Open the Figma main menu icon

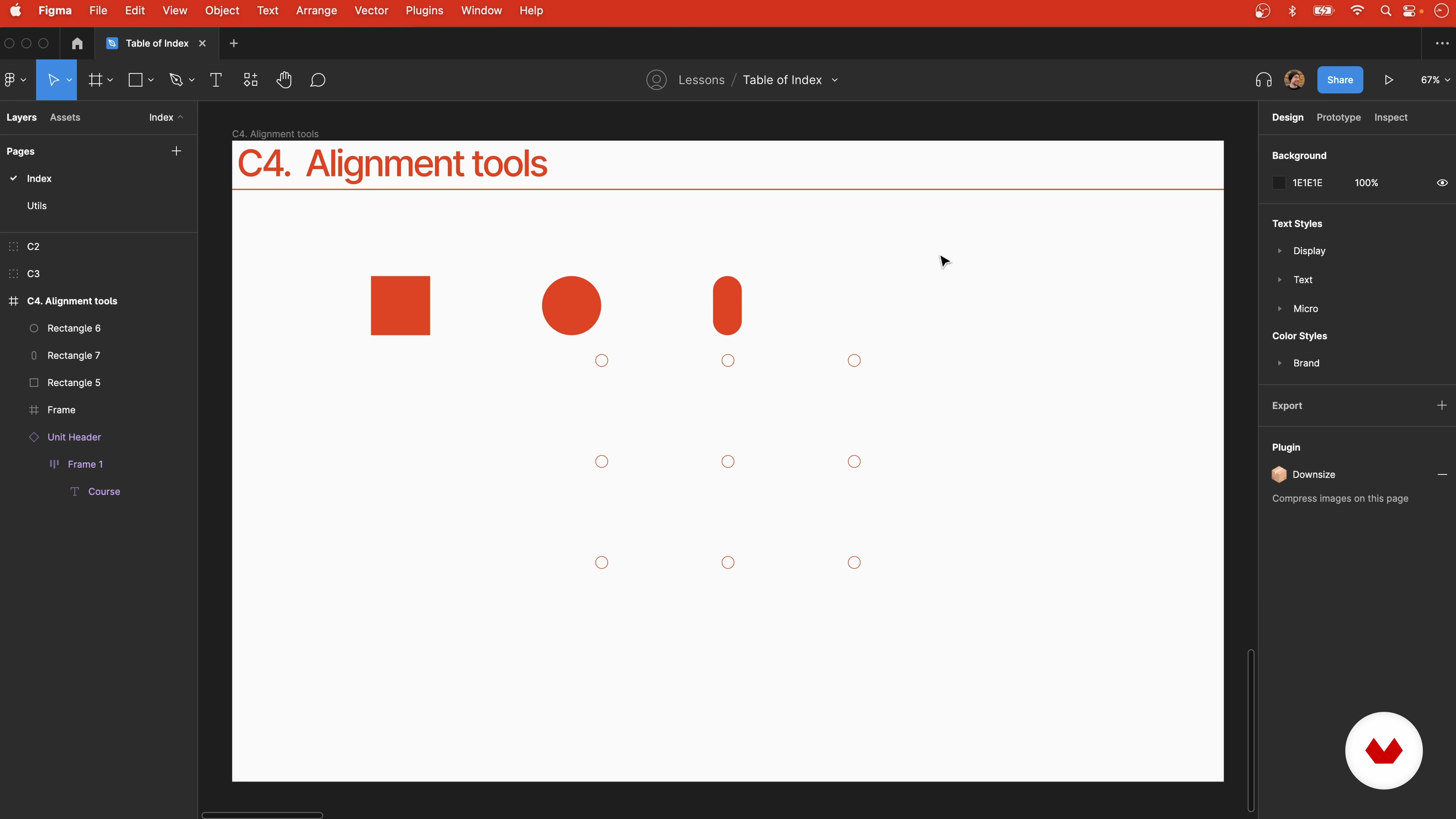[10, 80]
